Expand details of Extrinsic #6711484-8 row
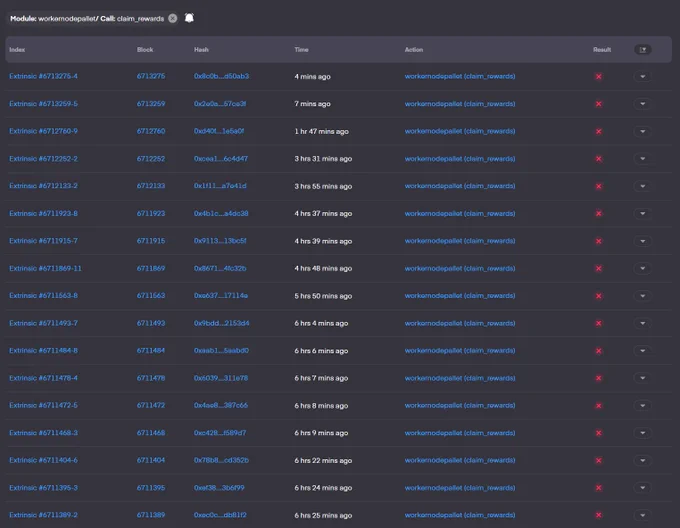 tap(643, 351)
